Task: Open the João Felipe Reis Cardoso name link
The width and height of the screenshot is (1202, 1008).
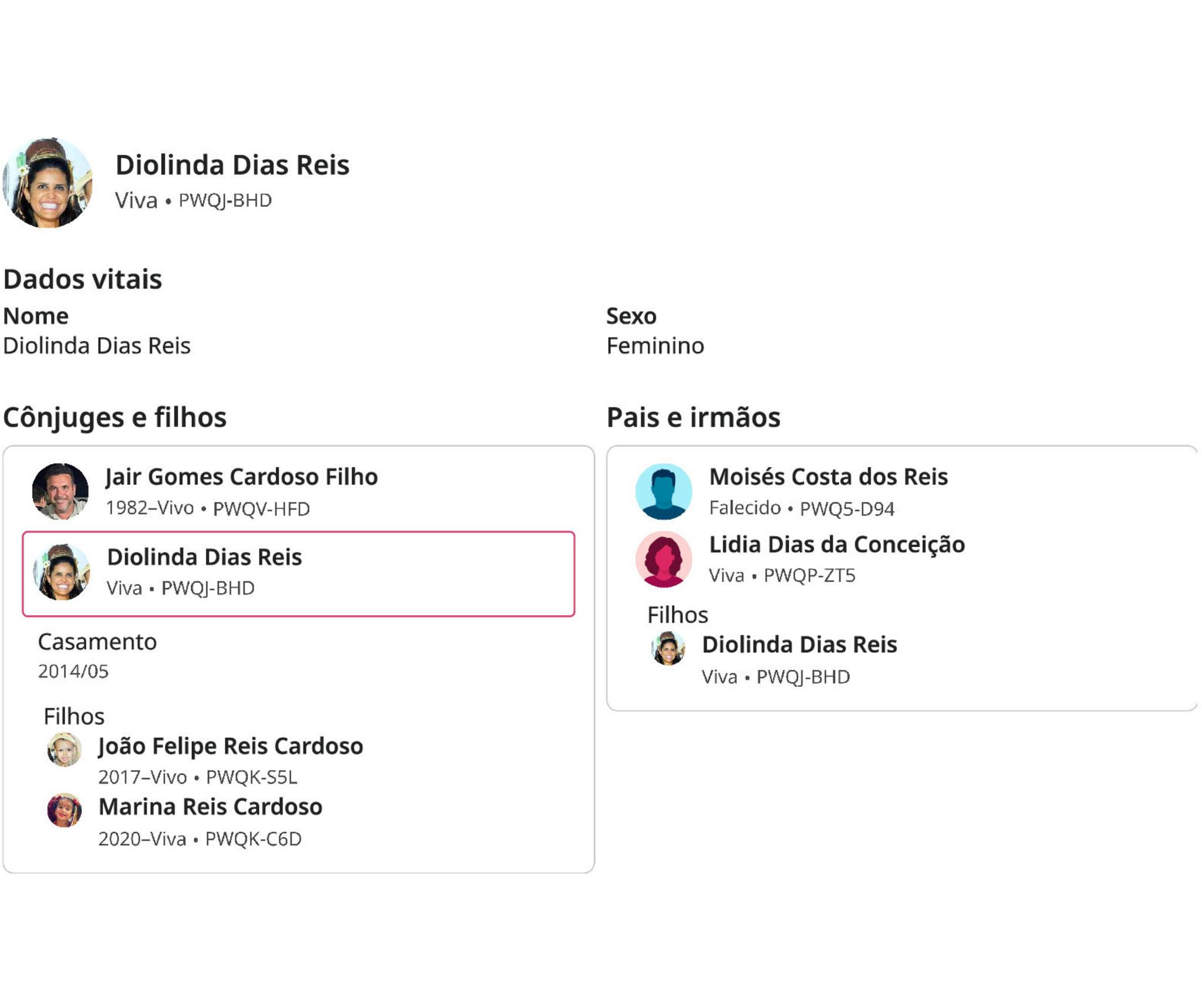Action: 231,746
